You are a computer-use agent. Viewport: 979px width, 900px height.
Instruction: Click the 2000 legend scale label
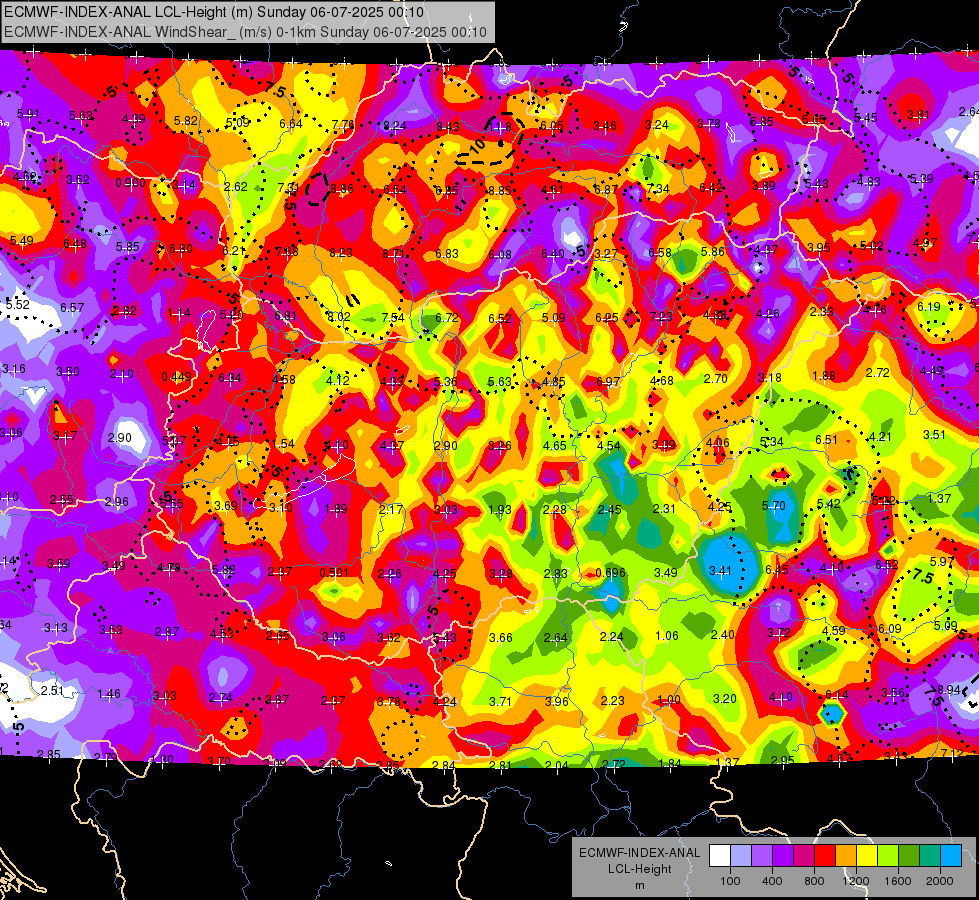coord(940,881)
